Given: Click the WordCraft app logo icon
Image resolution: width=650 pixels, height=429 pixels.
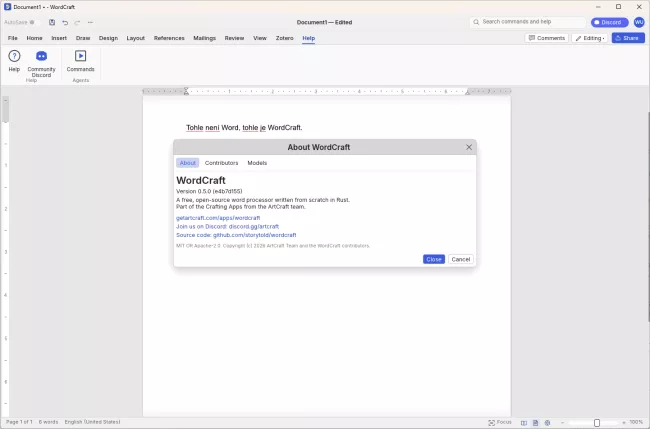Looking at the screenshot, I should point(7,7).
